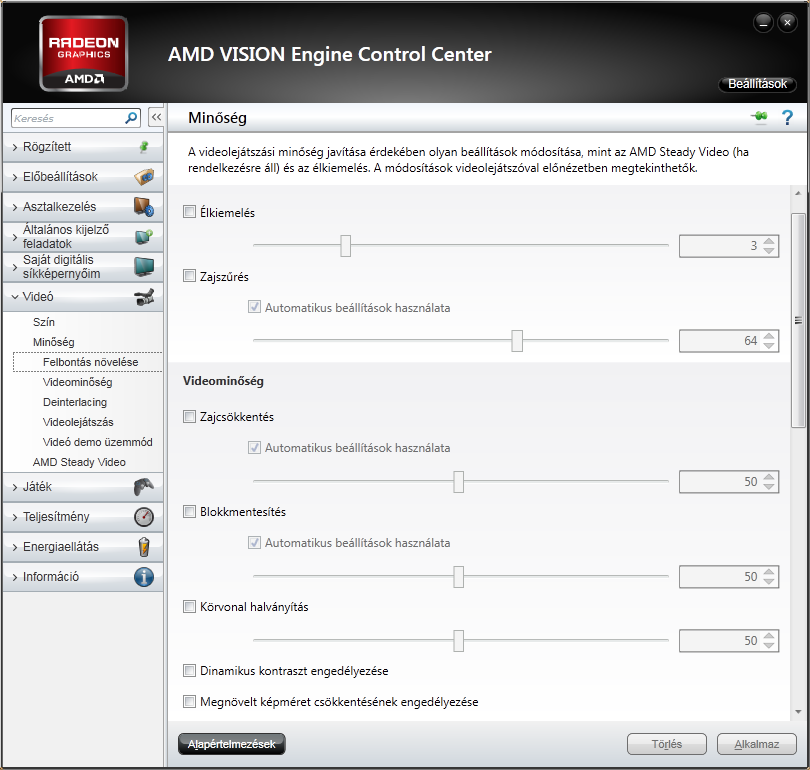Click the Teljesítmény gauge icon
The width and height of the screenshot is (810, 770).
click(x=144, y=516)
